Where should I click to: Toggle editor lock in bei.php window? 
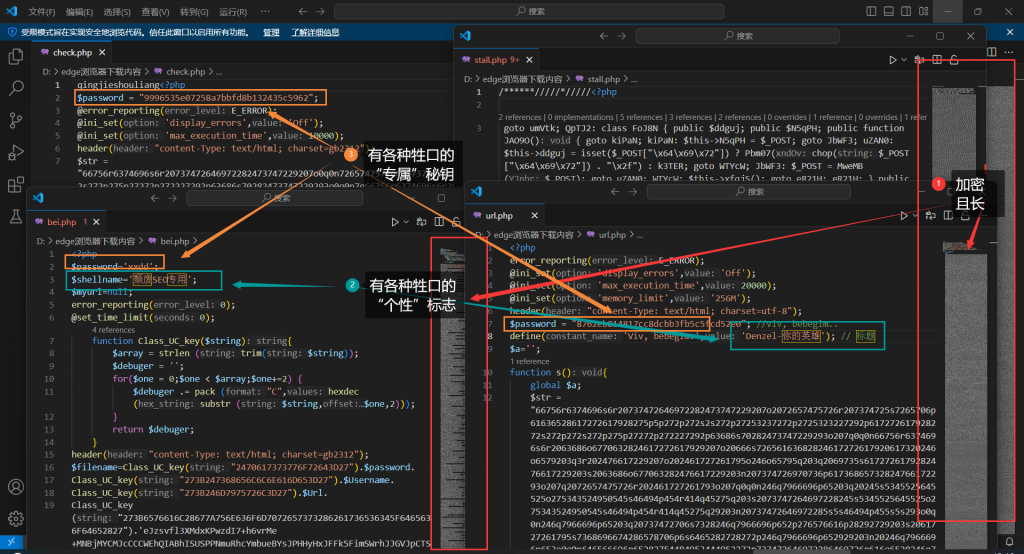click(x=456, y=222)
